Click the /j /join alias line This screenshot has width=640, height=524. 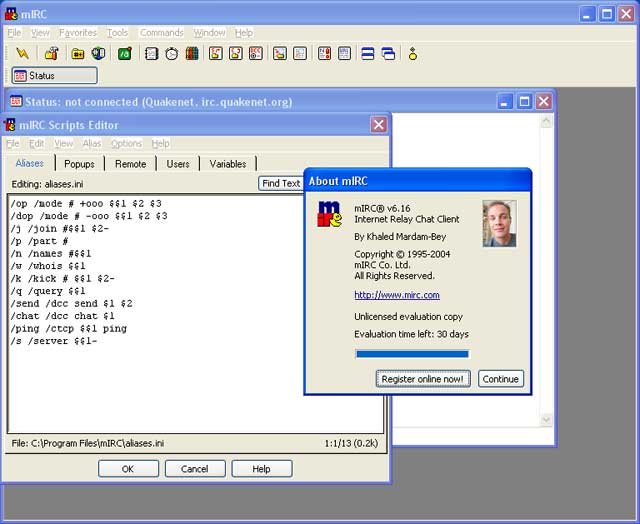click(x=60, y=229)
